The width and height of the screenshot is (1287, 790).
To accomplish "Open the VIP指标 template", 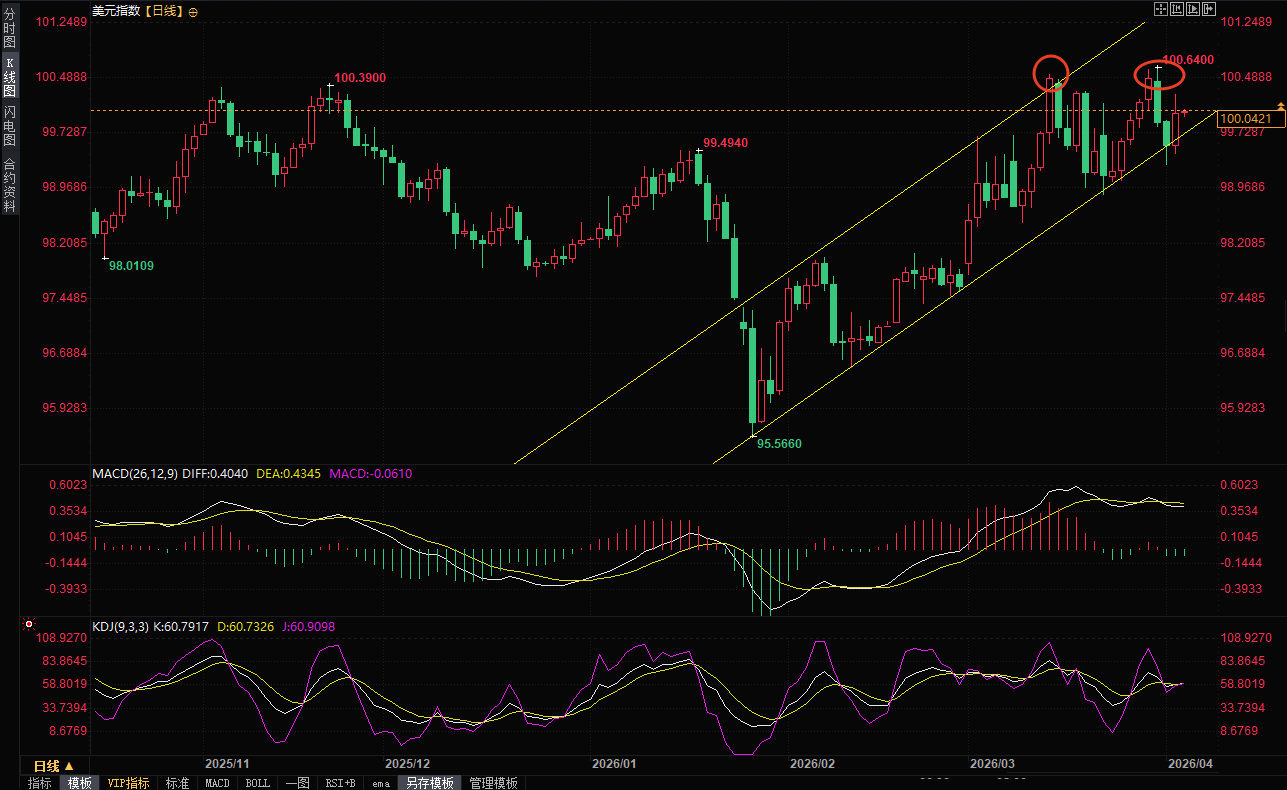I will (128, 783).
